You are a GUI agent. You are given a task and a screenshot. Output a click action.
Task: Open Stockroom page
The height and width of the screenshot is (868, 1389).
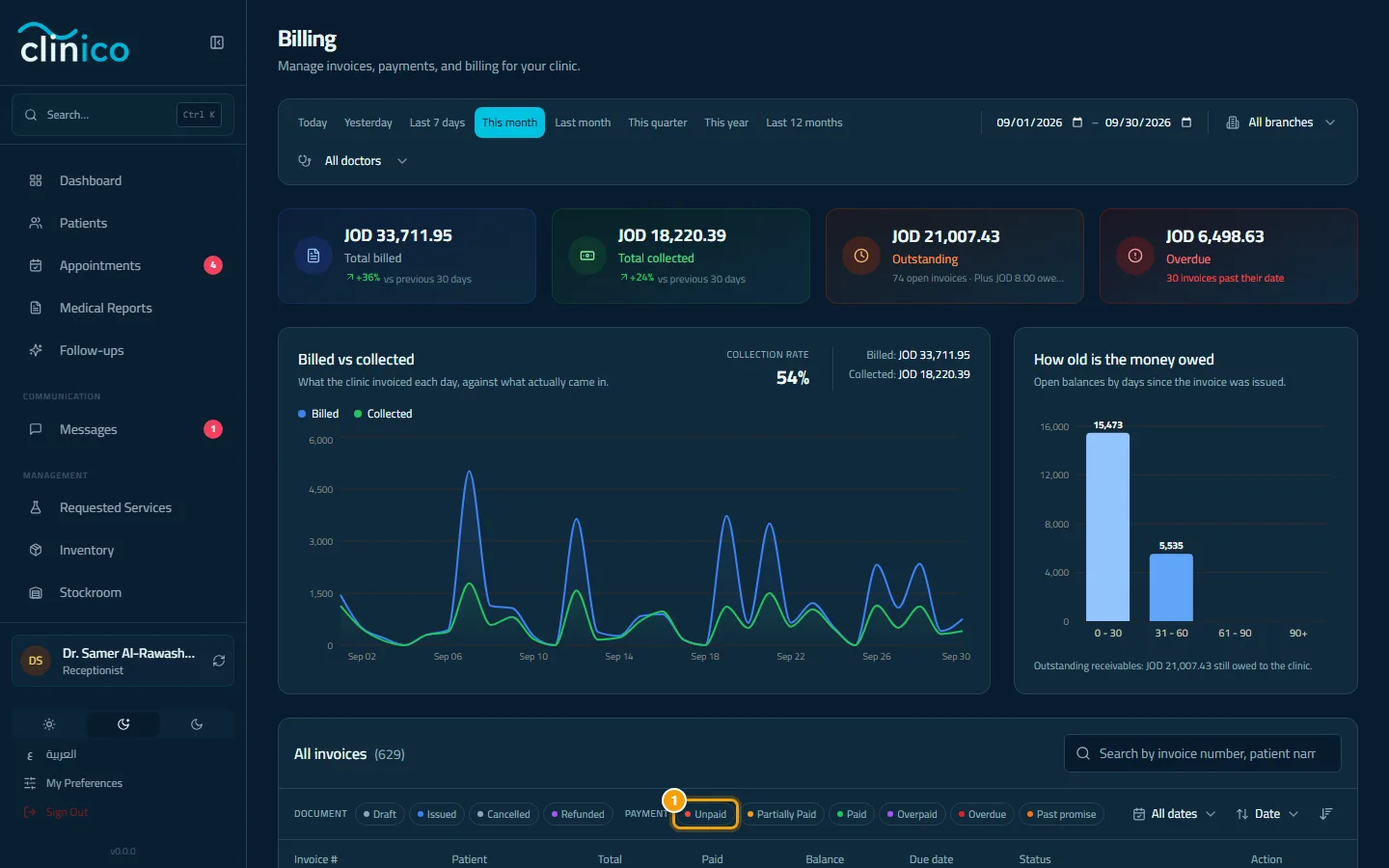click(x=123, y=592)
